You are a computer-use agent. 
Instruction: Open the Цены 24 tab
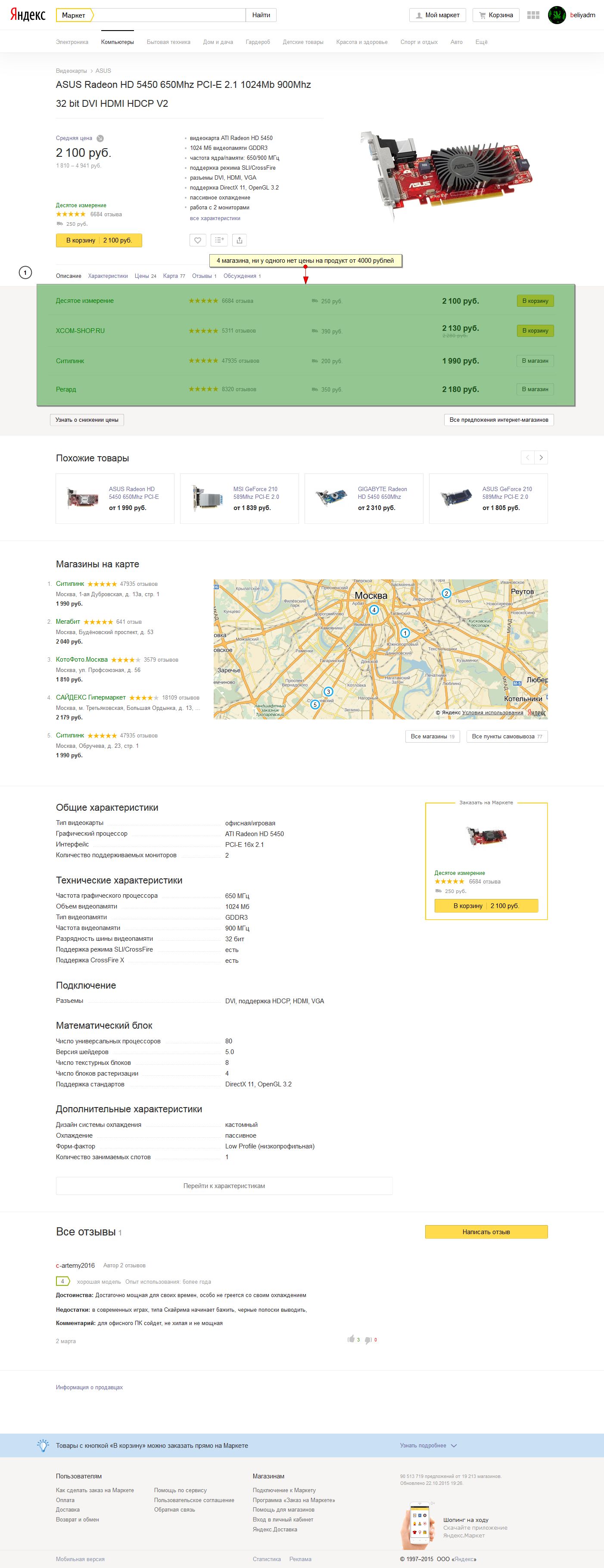tap(146, 277)
